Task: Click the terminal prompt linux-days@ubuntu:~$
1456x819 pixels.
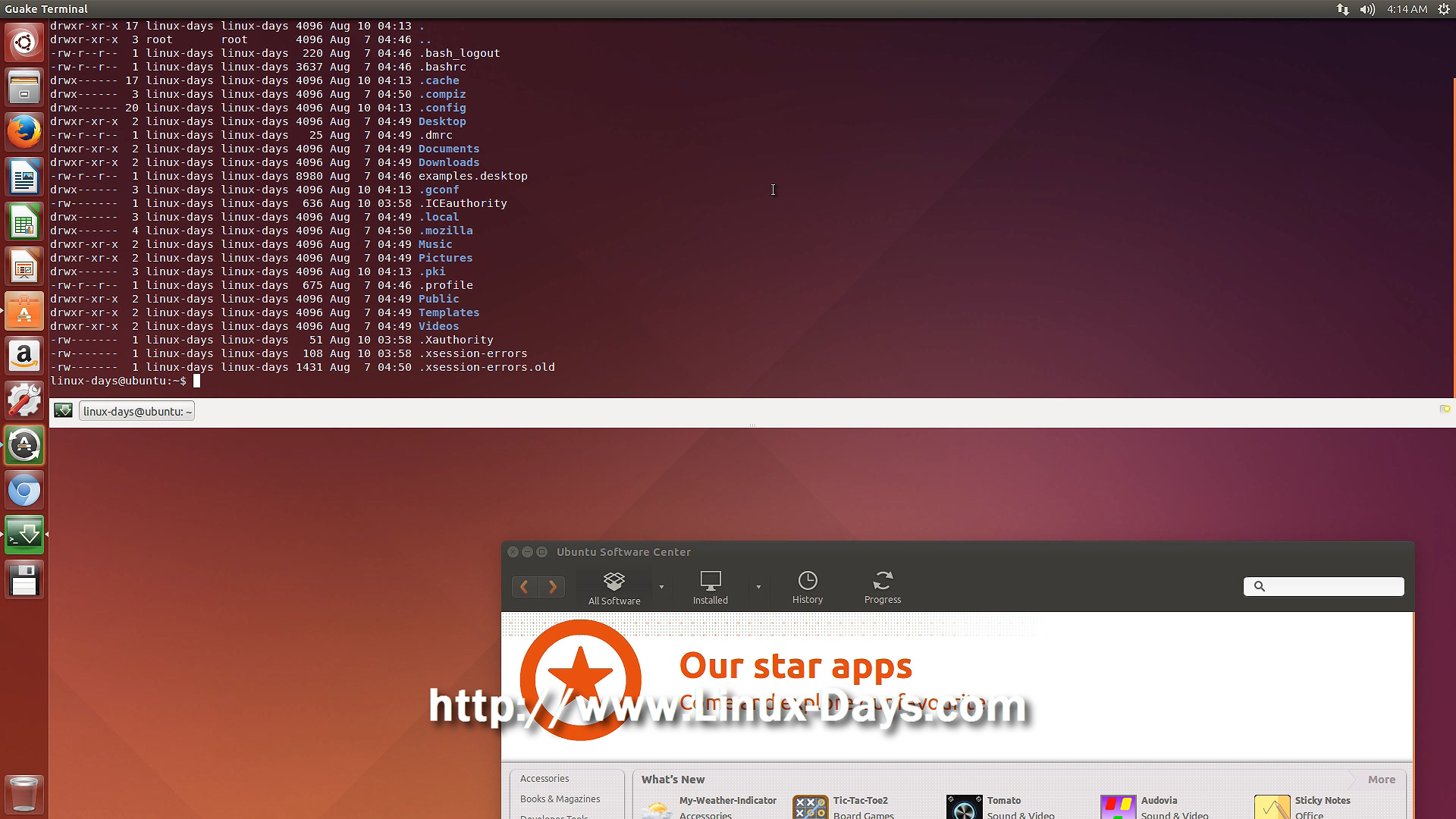Action: coord(118,381)
